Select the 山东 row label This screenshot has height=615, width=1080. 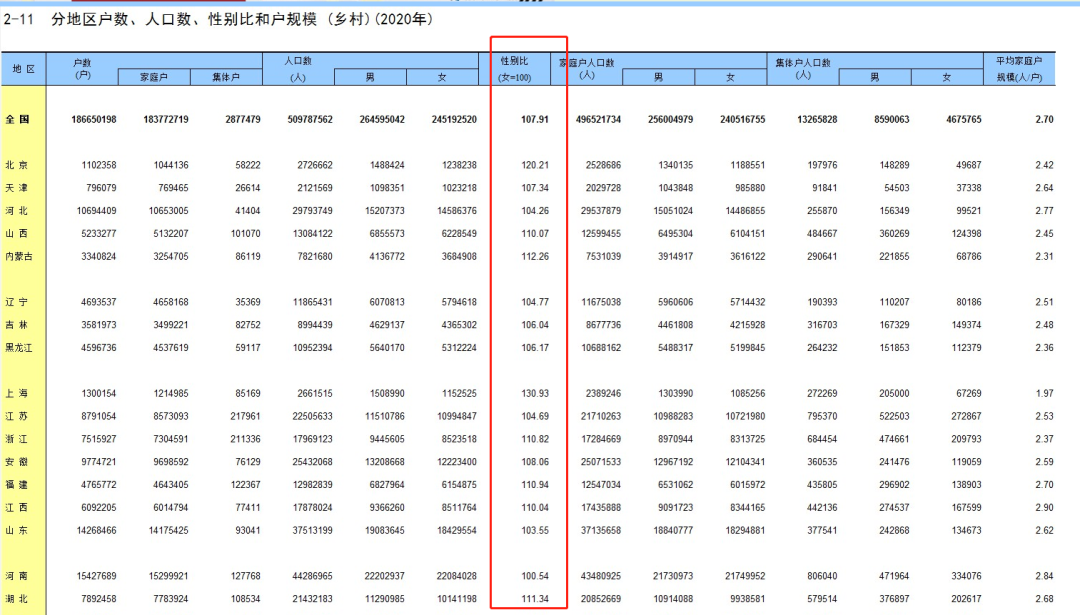pos(17,530)
